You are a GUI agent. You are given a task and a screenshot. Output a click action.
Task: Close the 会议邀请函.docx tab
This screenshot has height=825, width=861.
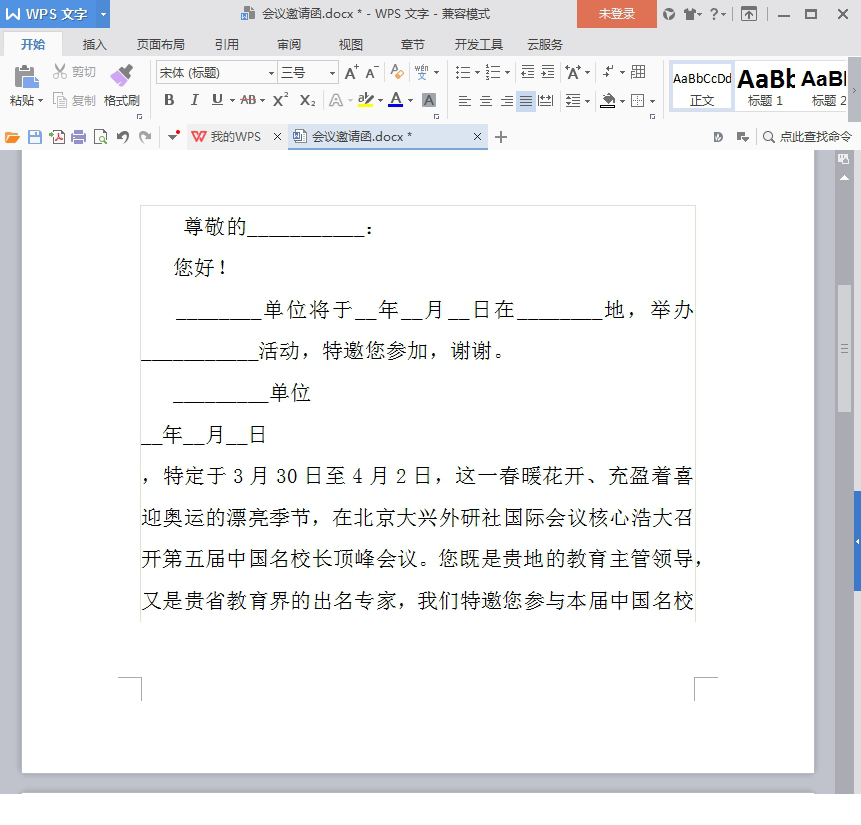point(477,137)
